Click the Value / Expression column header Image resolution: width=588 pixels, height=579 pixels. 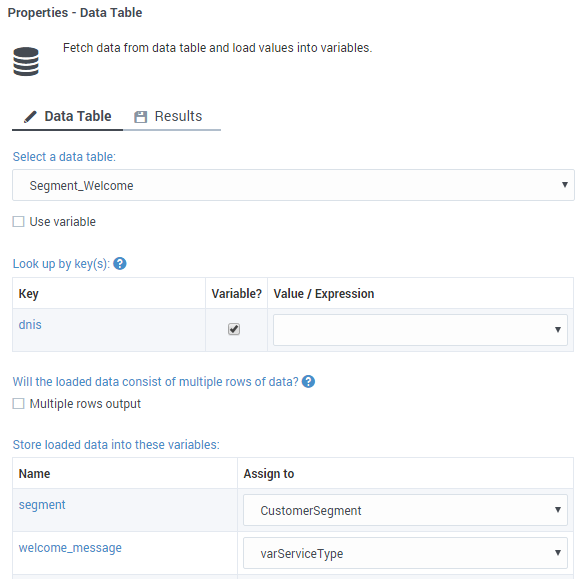coord(324,294)
